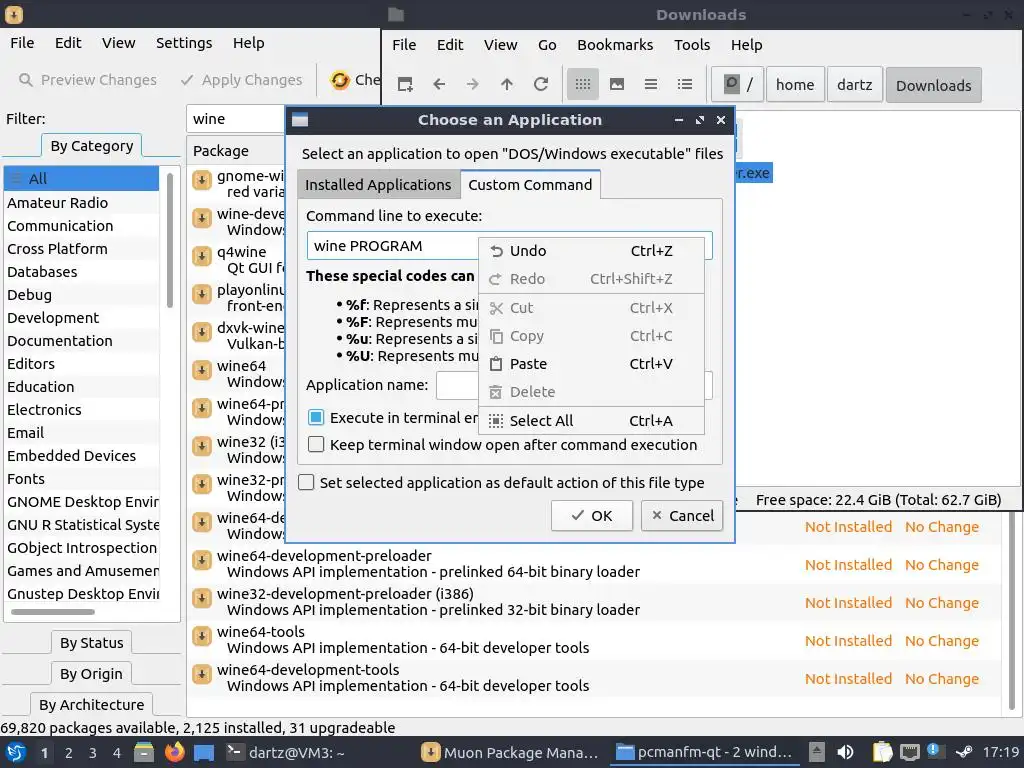The image size is (1024, 768).
Task: Expand the By Origin filter section
Action: pos(91,673)
